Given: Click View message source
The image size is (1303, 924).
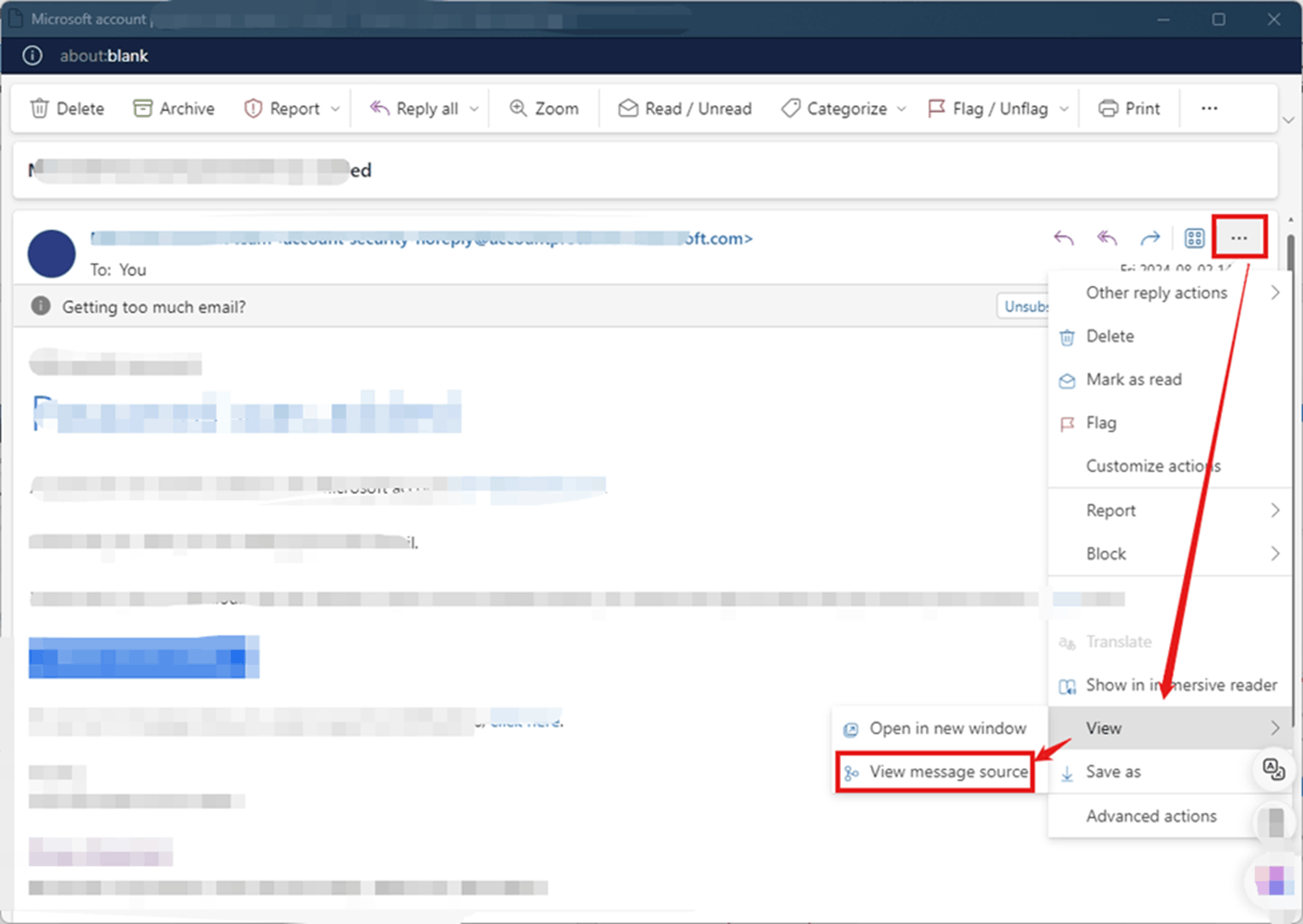Looking at the screenshot, I should (935, 772).
